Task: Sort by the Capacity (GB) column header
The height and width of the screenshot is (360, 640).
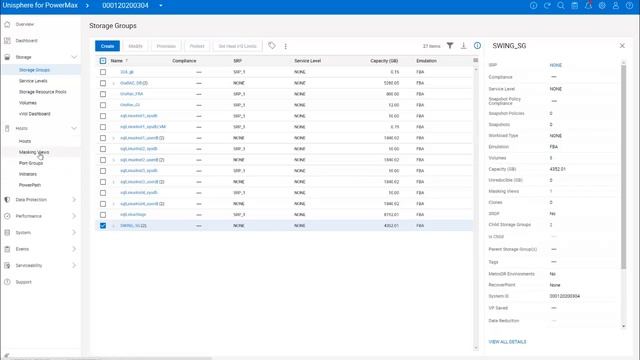Action: pos(384,61)
